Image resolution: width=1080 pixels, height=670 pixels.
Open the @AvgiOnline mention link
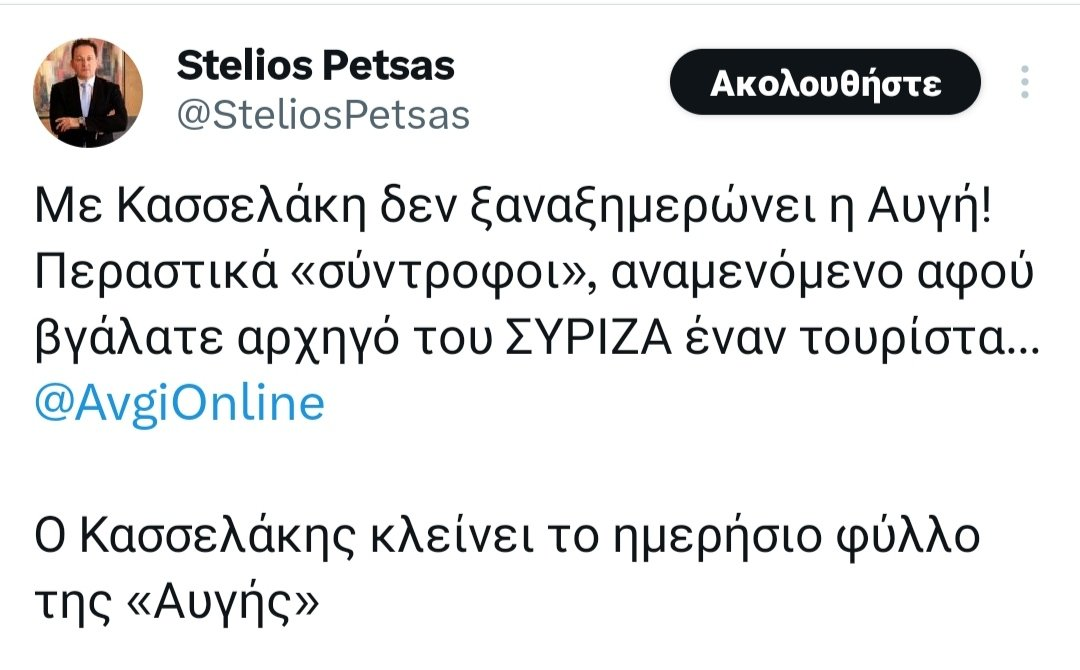click(x=180, y=403)
